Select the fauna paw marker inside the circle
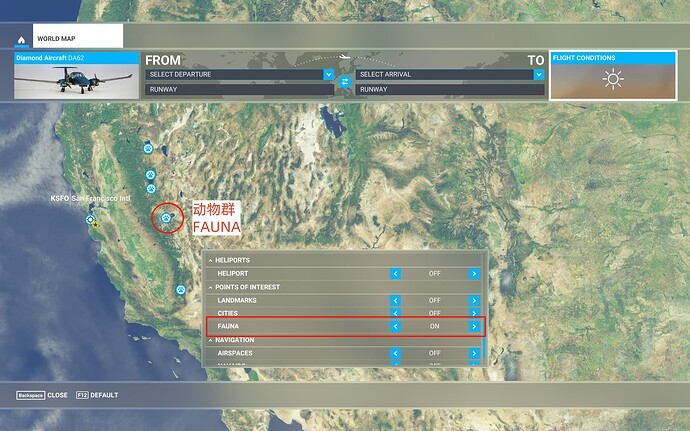The width and height of the screenshot is (690, 431). click(166, 217)
